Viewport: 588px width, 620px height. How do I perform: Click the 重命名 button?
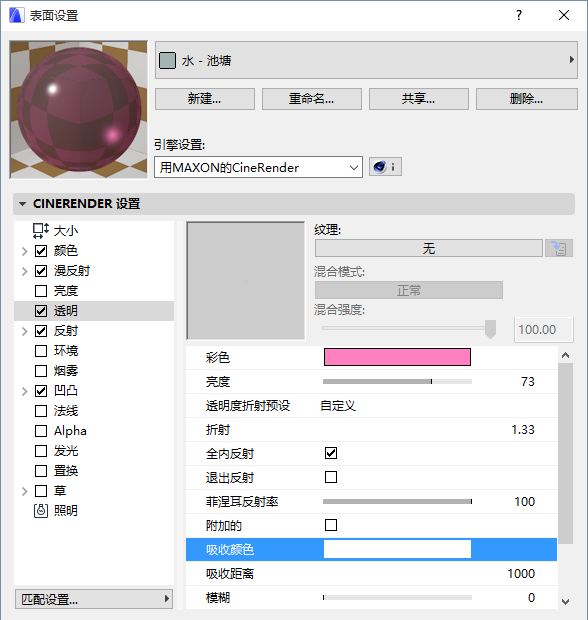(312, 99)
